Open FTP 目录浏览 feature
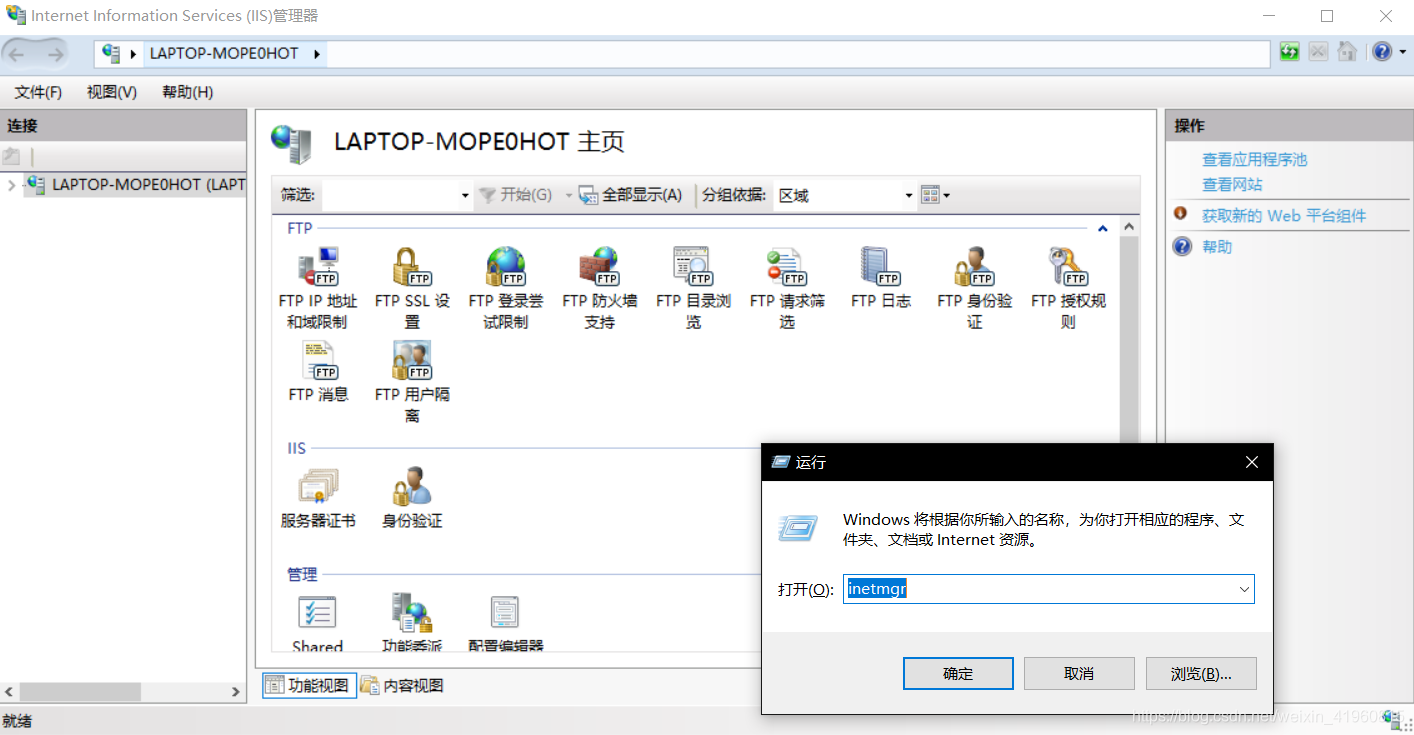 (x=693, y=288)
